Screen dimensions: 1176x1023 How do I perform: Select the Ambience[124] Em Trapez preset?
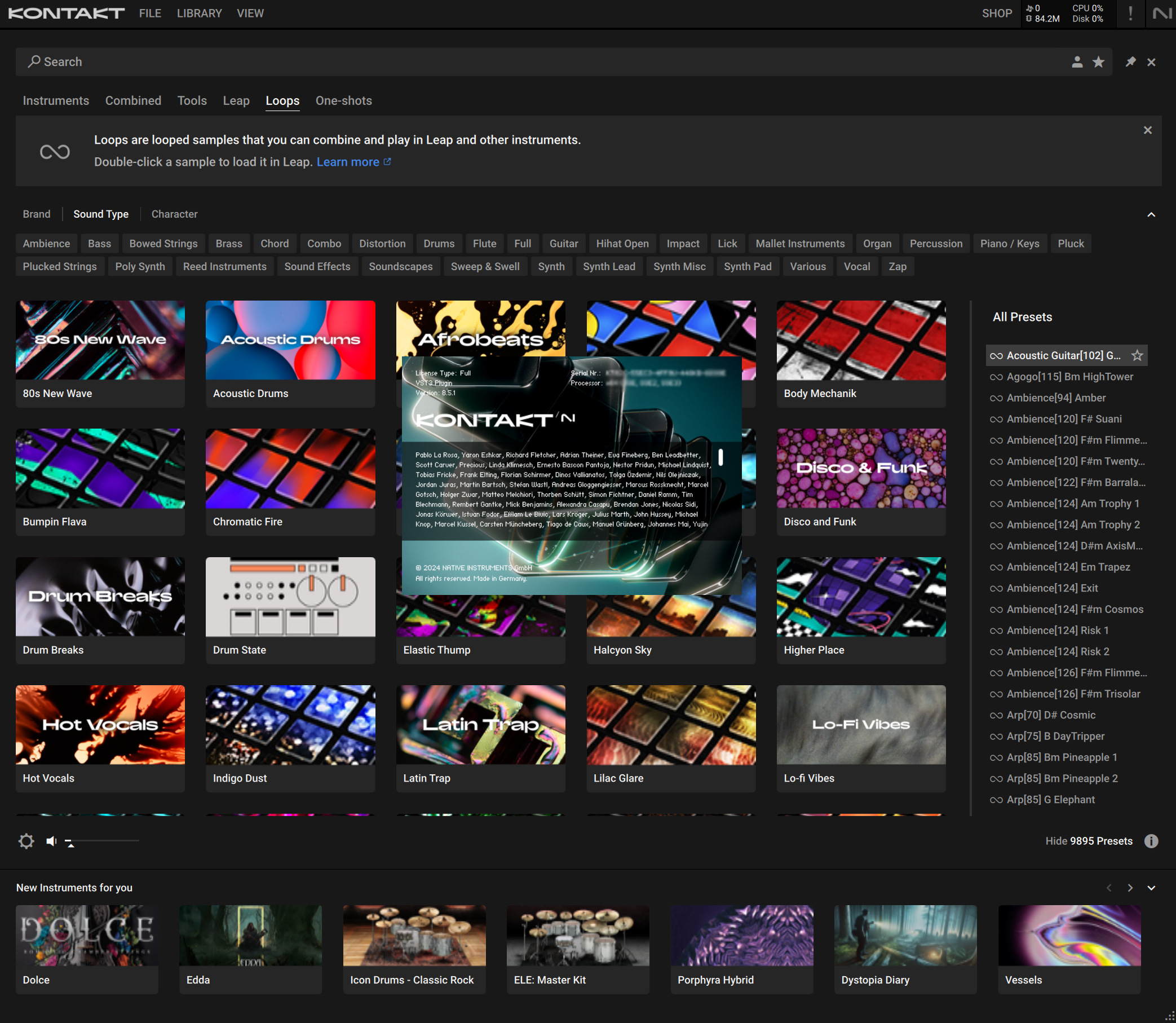coord(1067,567)
